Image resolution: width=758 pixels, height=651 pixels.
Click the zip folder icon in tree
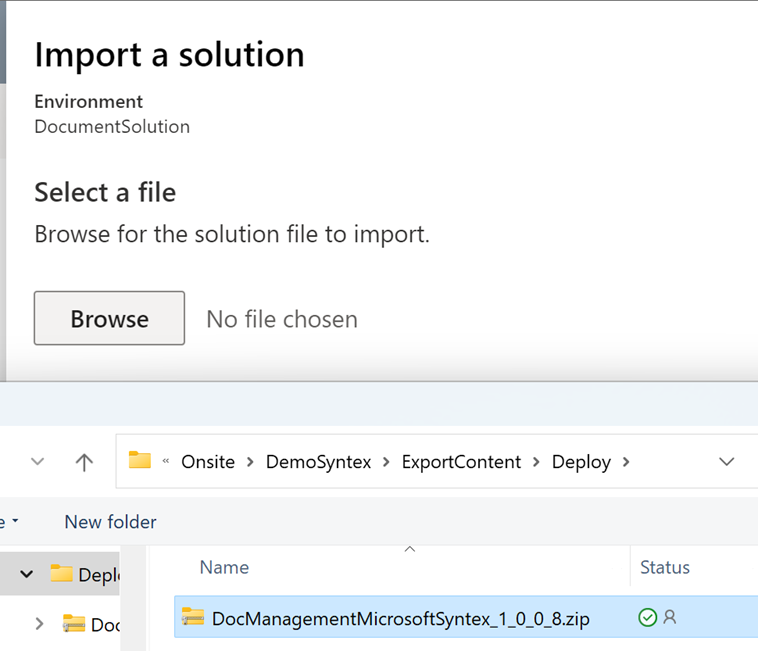(74, 623)
